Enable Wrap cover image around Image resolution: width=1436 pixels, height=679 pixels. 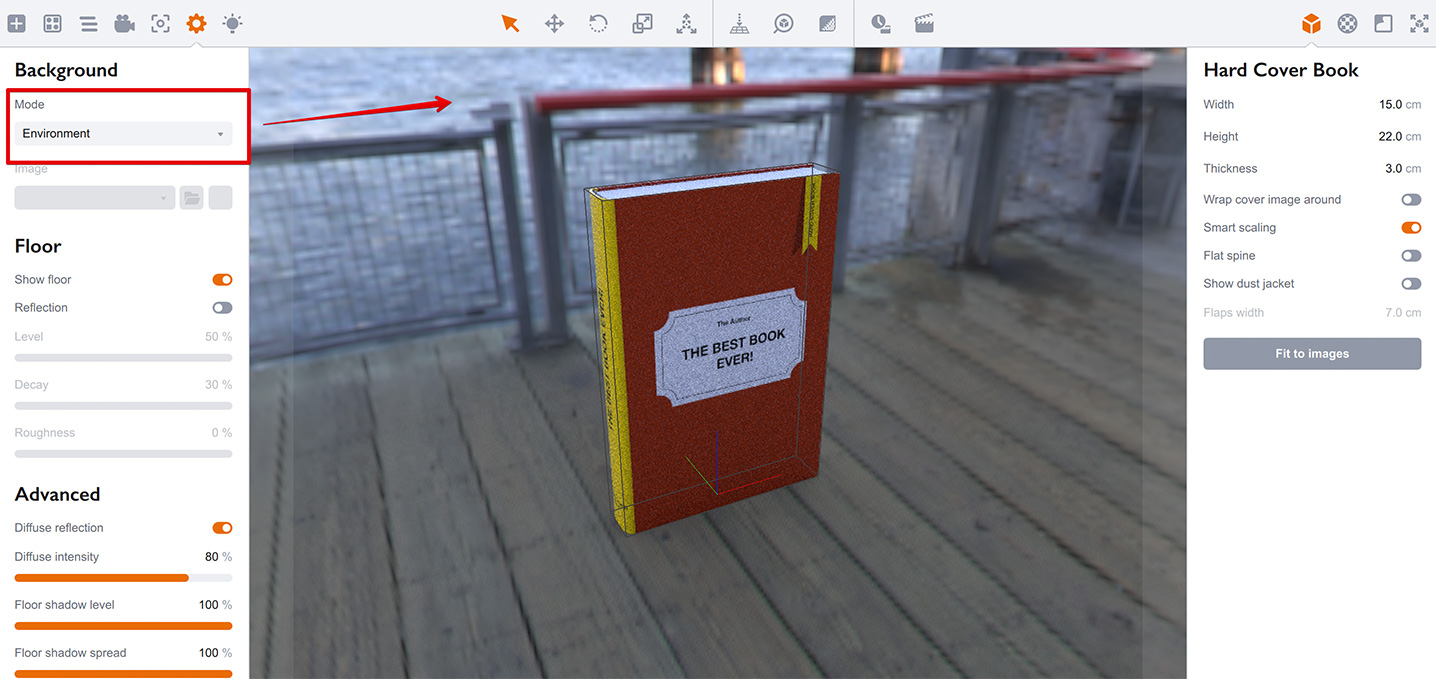point(1410,200)
